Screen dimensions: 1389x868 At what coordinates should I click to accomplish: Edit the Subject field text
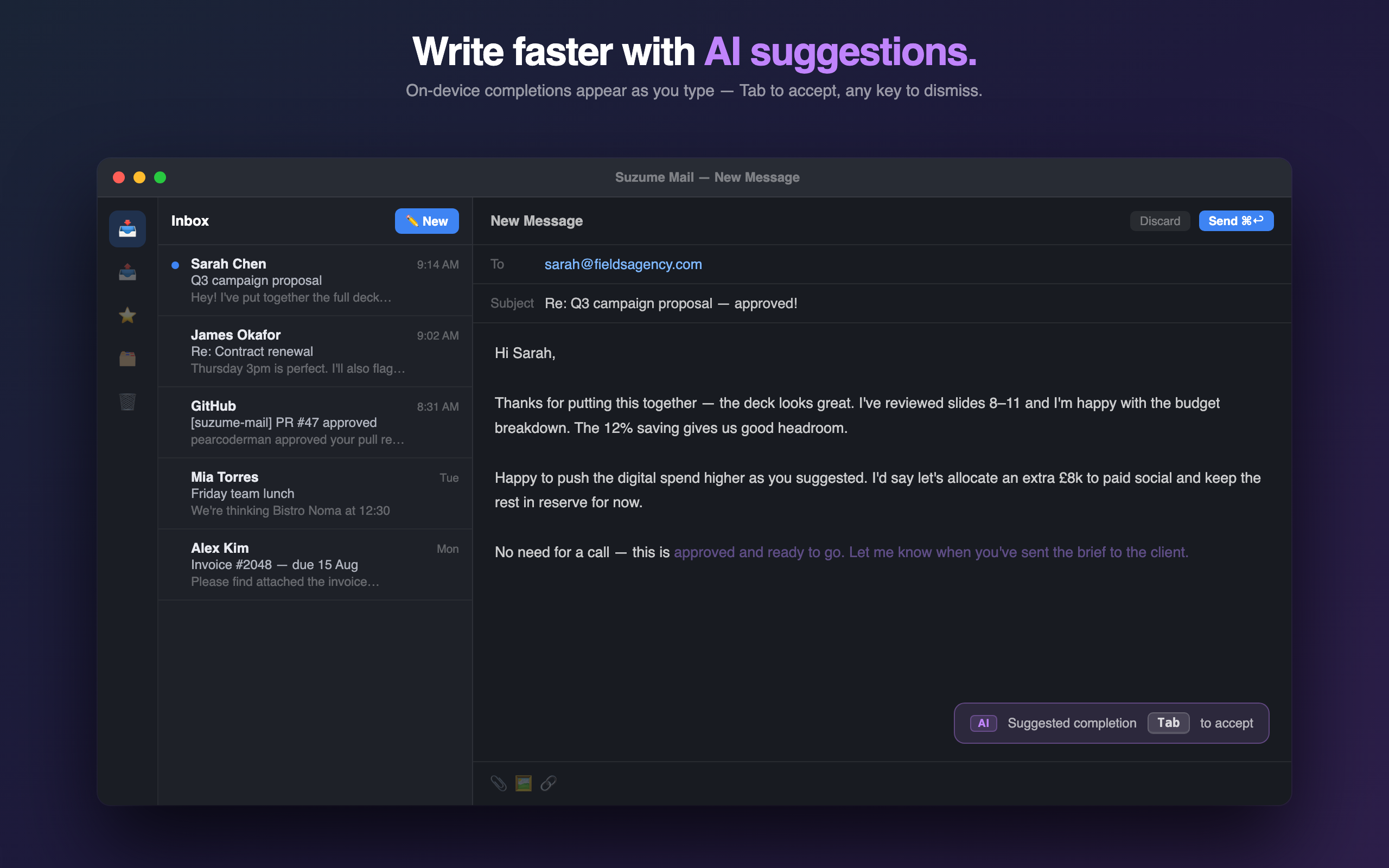(671, 303)
